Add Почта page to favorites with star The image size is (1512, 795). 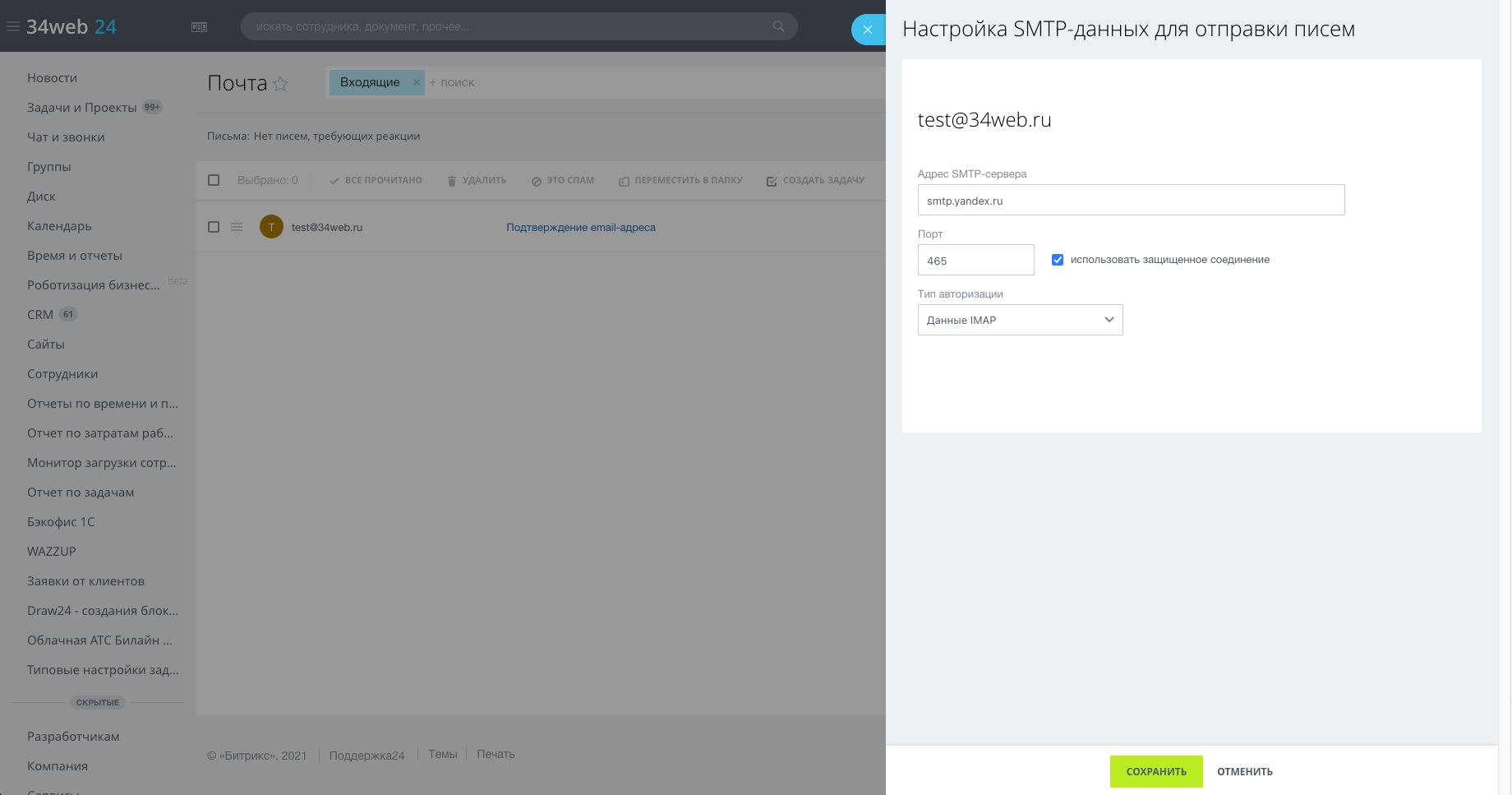(280, 83)
